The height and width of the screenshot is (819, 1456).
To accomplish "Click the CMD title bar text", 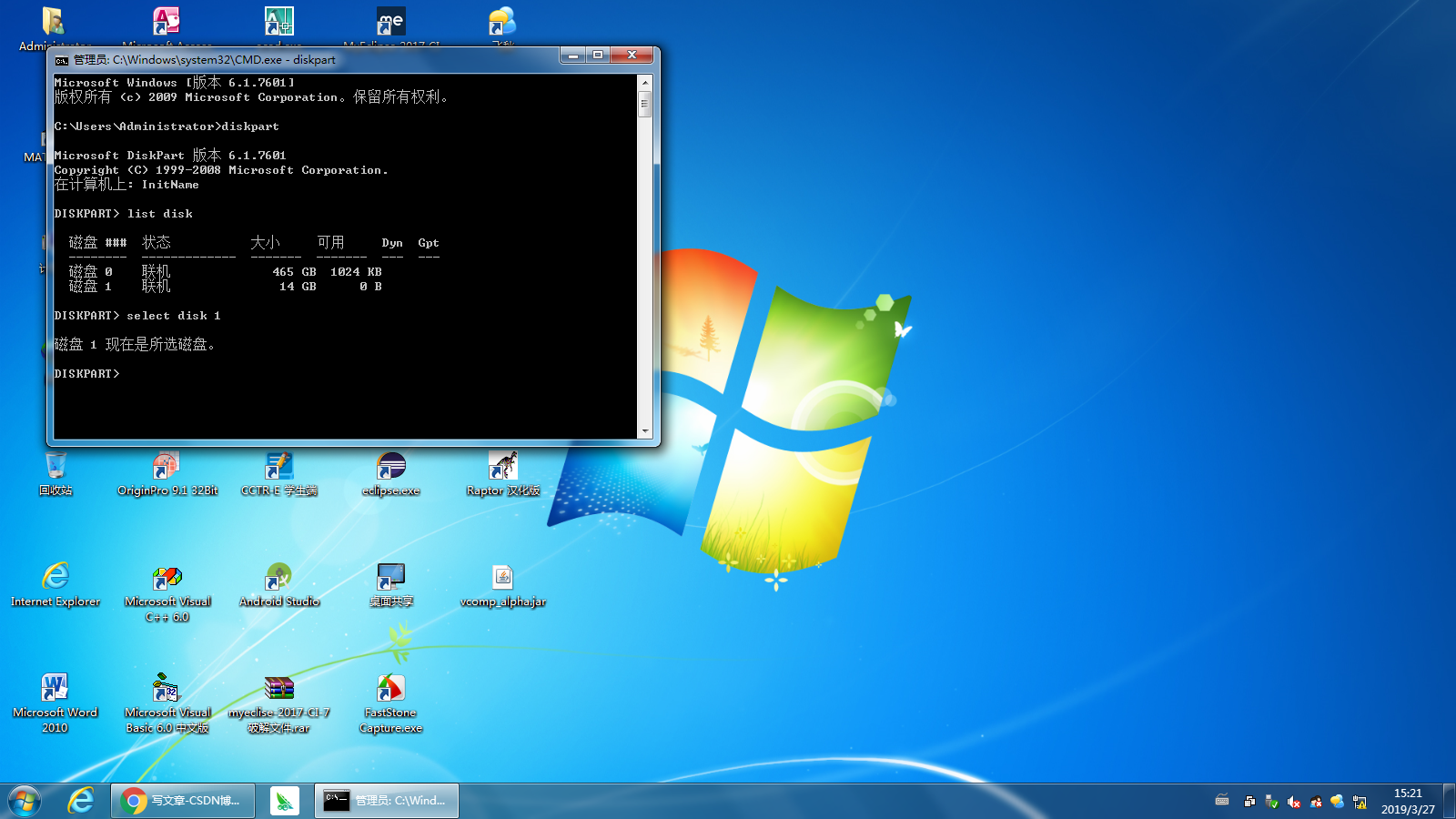I will (205, 60).
